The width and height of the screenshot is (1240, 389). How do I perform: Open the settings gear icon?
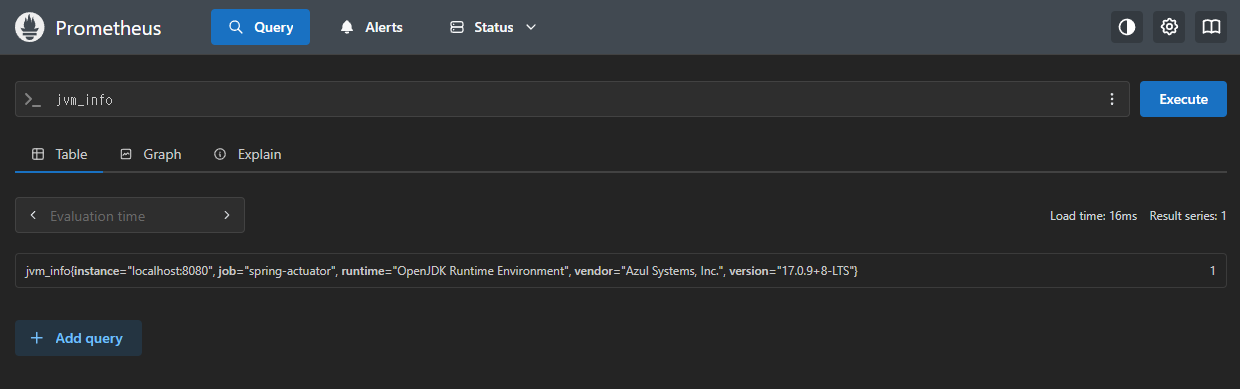click(x=1169, y=27)
